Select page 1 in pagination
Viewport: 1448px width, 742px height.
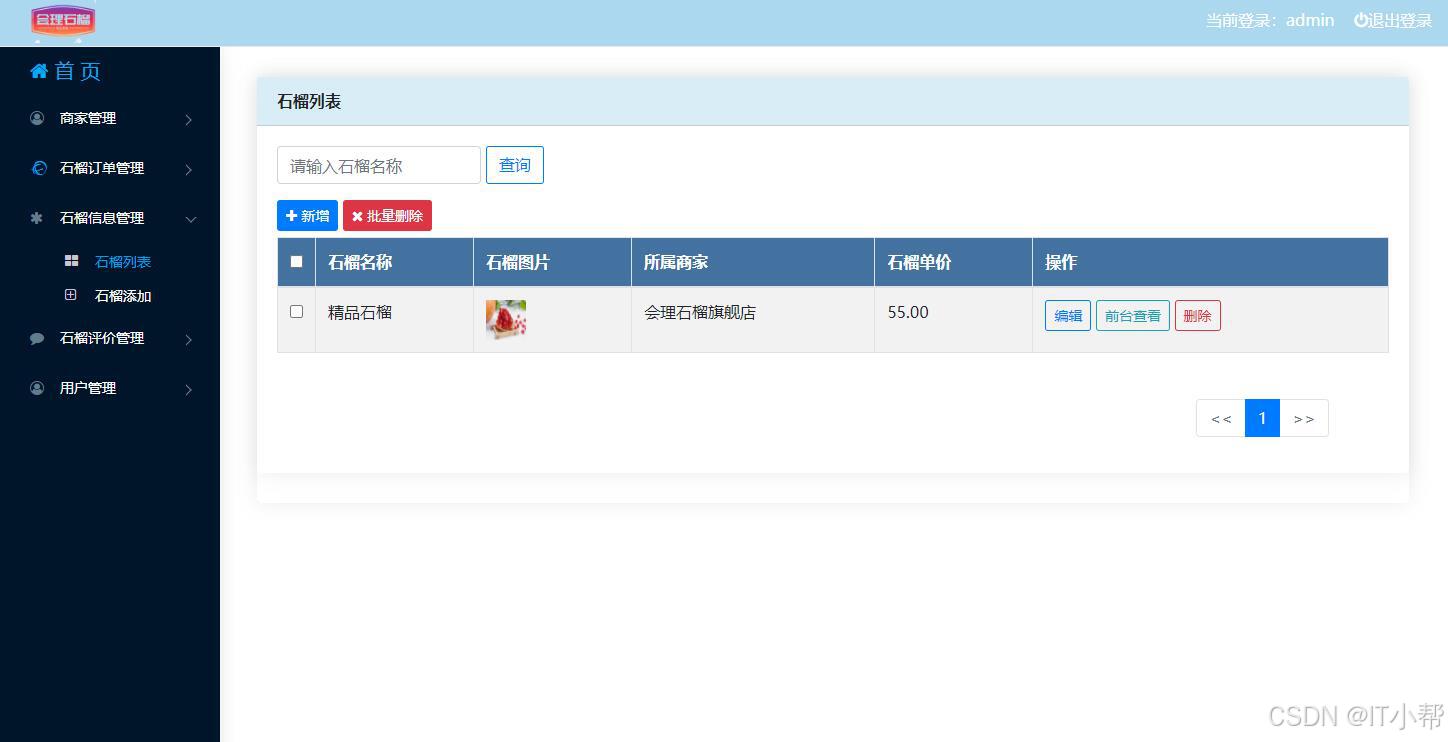tap(1262, 418)
